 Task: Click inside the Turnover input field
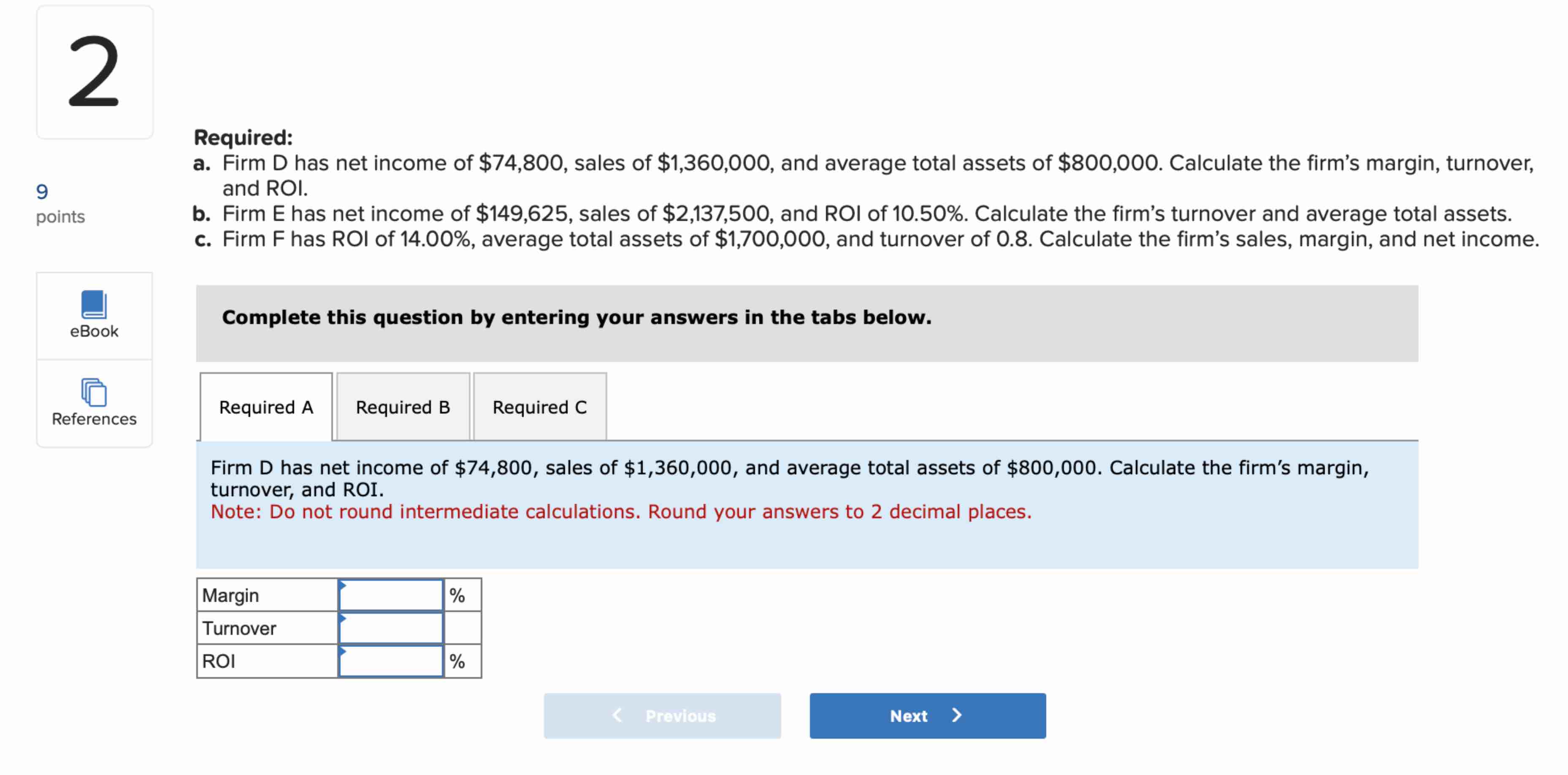coord(391,627)
